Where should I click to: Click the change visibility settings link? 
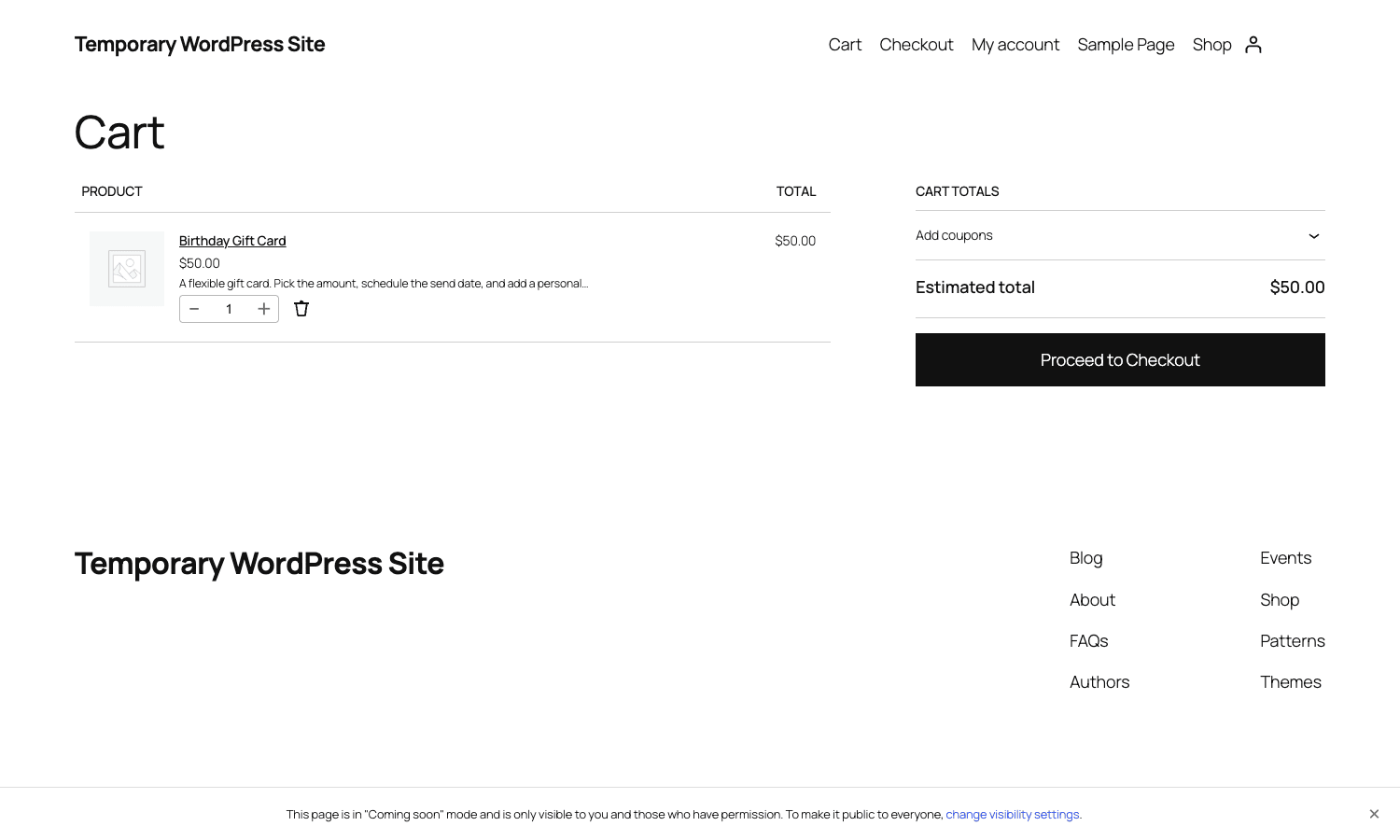coord(1013,815)
